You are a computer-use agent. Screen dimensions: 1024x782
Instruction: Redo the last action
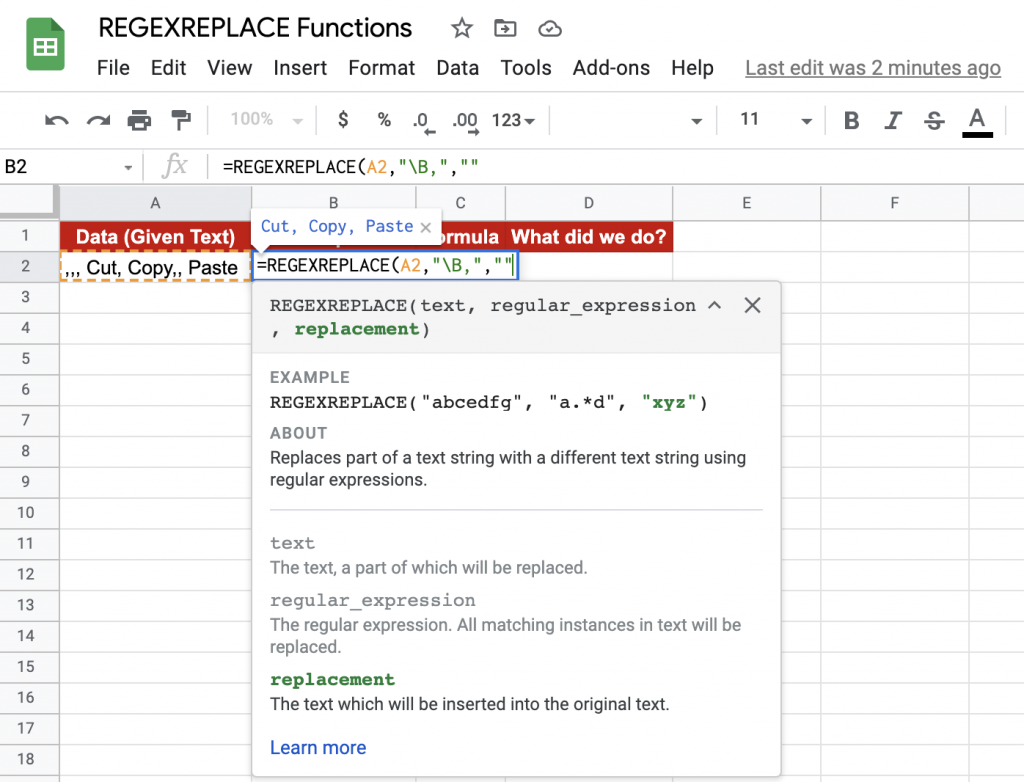[x=98, y=119]
